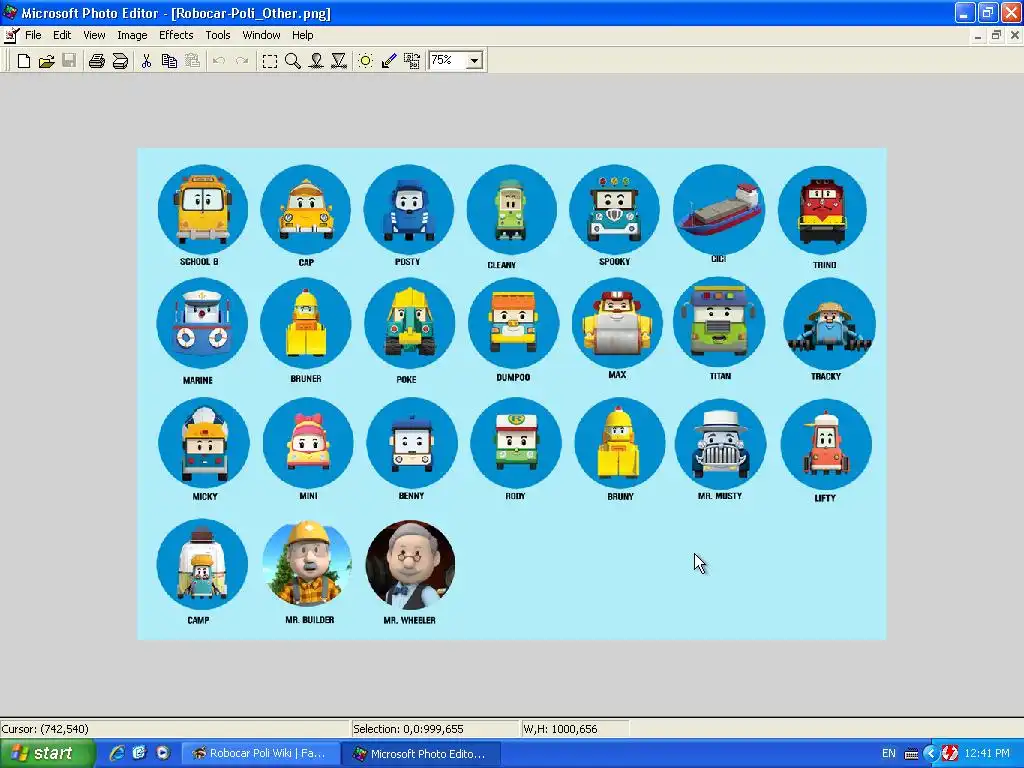Screen dimensions: 1024x768
Task: Click the greyed-out Paste clipboard icon
Action: [x=192, y=61]
